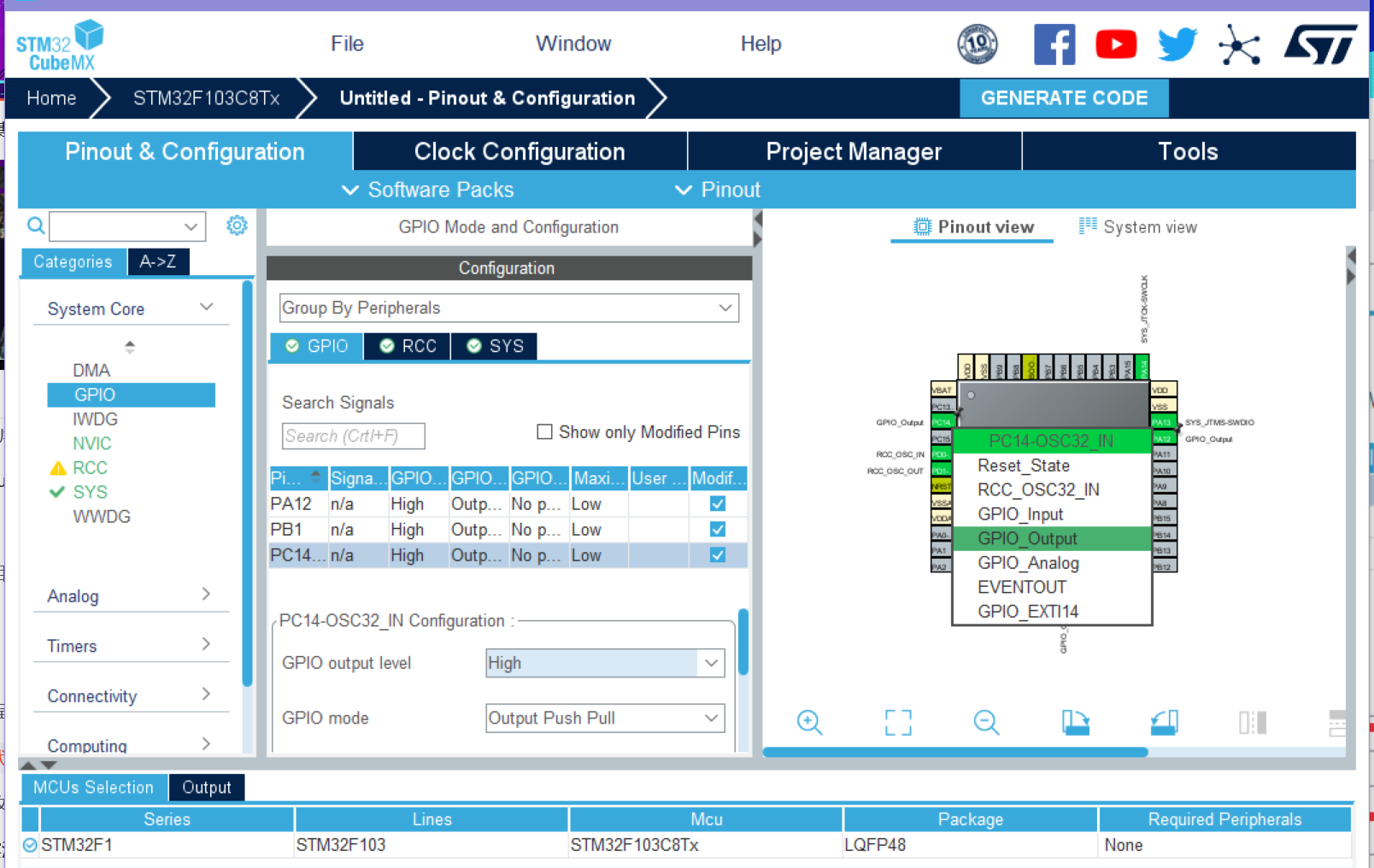Screen dimensions: 1374x868
Task: Open the GPIO mode Output Push Pull dropdown
Action: [x=605, y=718]
